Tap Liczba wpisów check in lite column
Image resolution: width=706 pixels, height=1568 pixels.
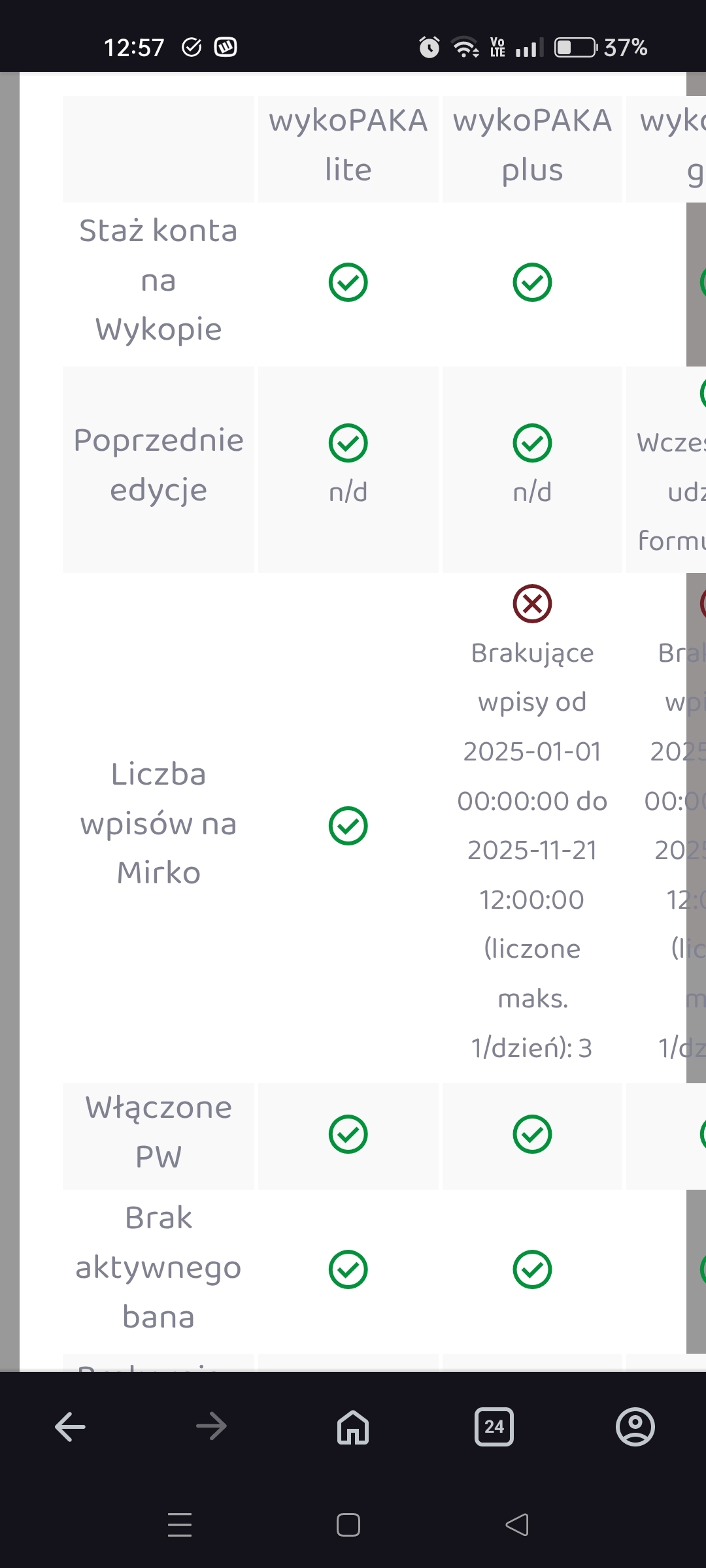coord(348,826)
